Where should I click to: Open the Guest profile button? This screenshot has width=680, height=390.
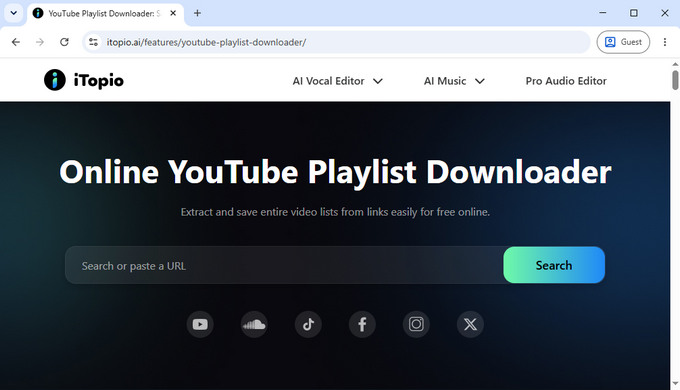[623, 42]
